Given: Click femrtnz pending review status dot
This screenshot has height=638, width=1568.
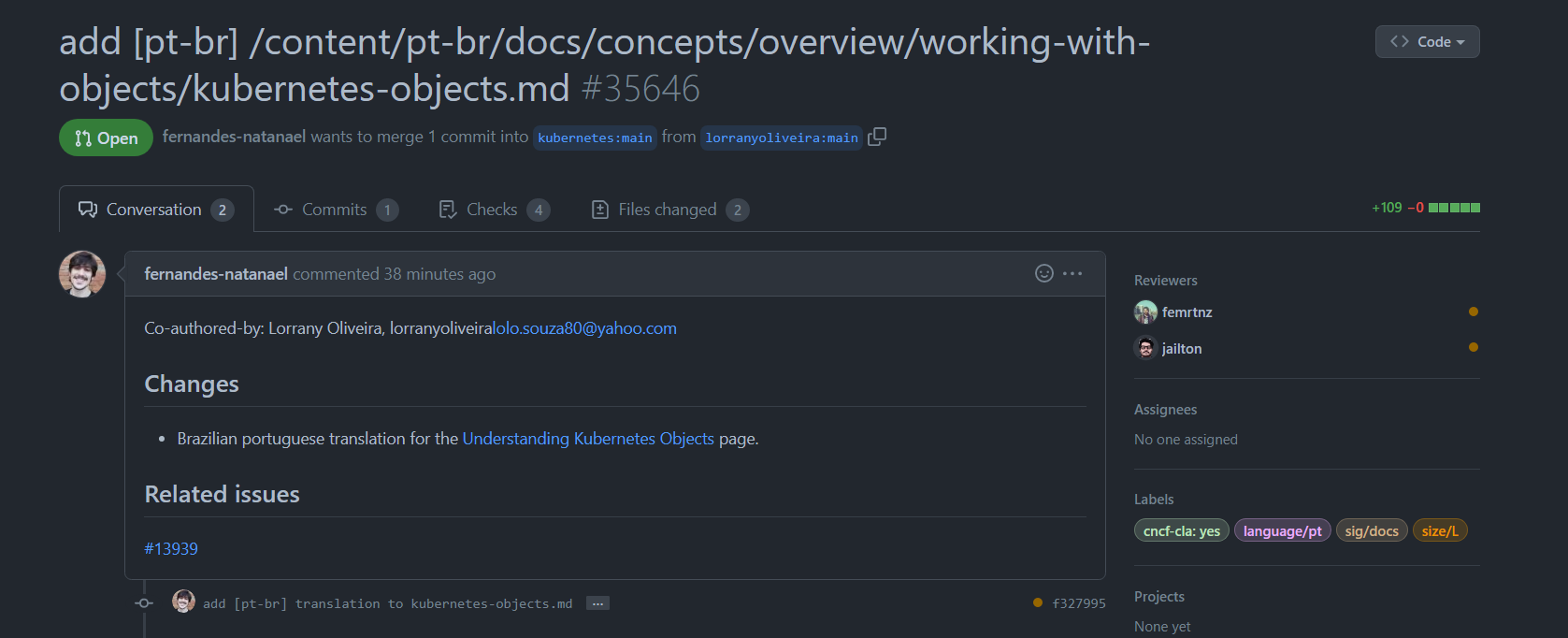Looking at the screenshot, I should click(1474, 312).
